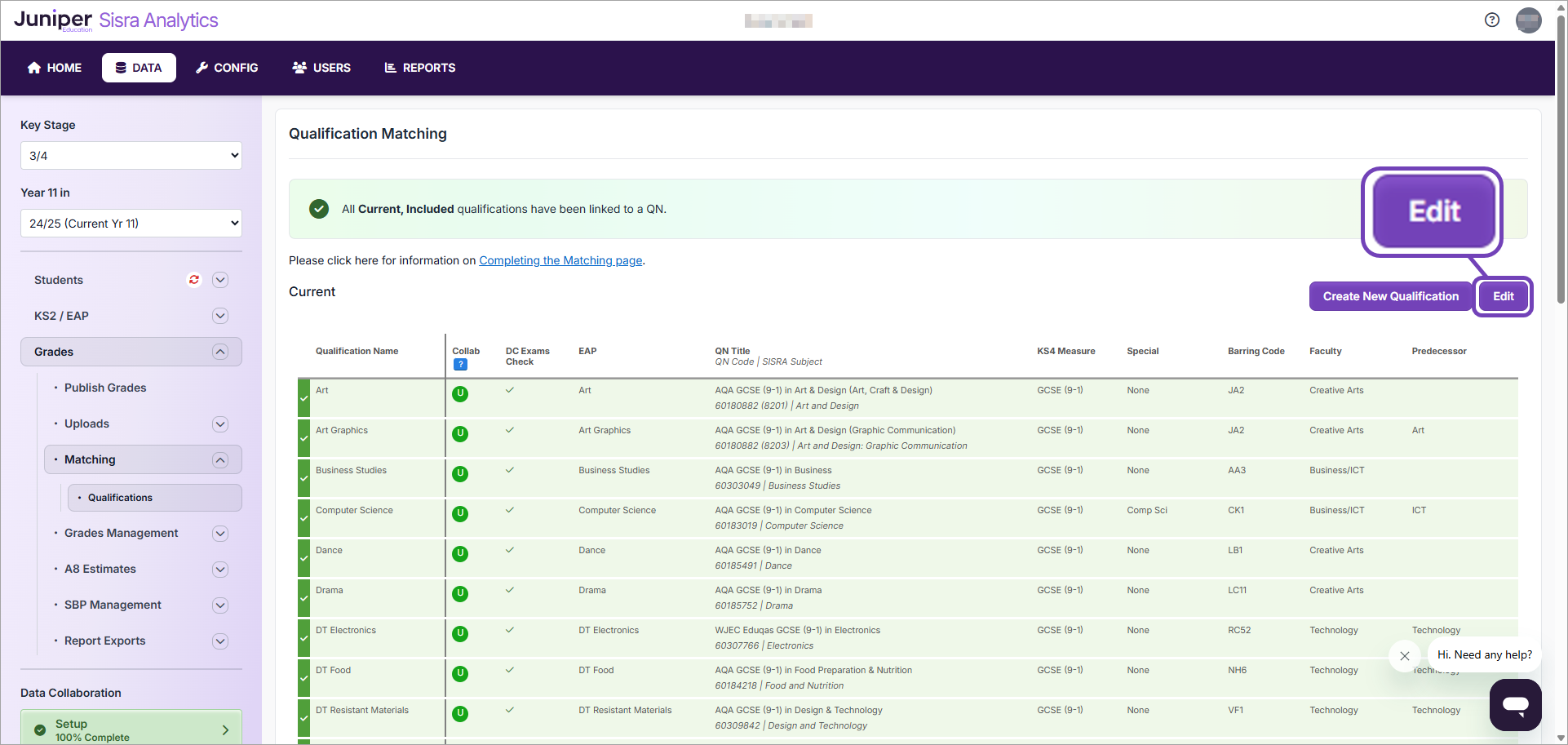Click the DC Exams Check mark for Dance
Image resolution: width=1568 pixels, height=745 pixels.
click(509, 550)
